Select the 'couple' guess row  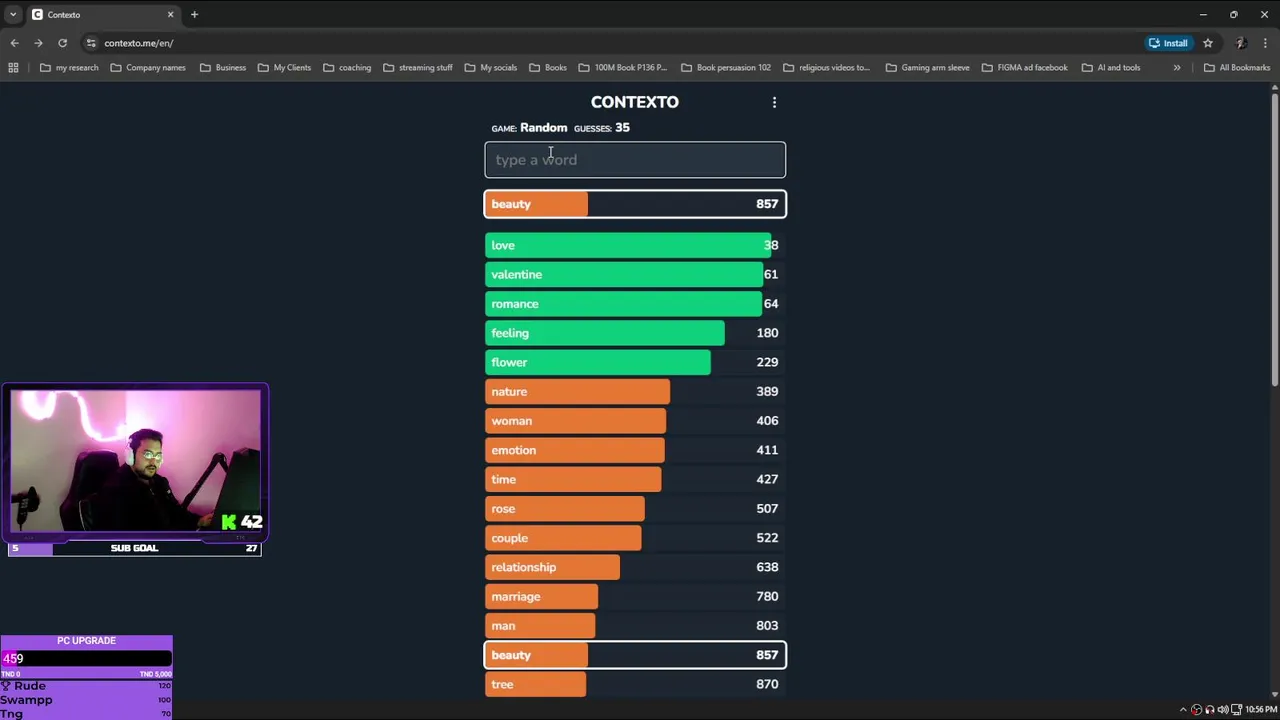coord(635,538)
